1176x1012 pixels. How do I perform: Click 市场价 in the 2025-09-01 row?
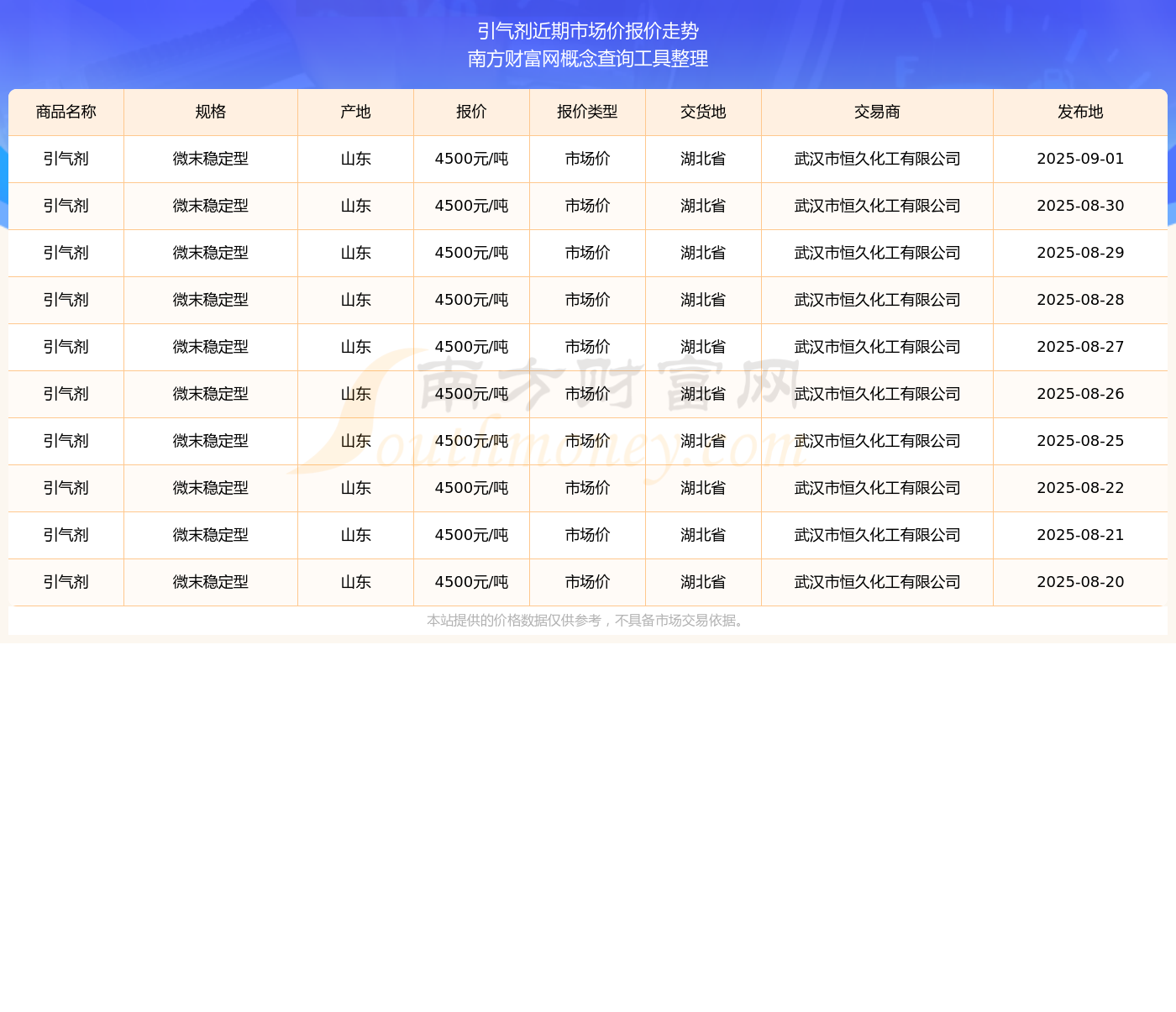pos(588,159)
